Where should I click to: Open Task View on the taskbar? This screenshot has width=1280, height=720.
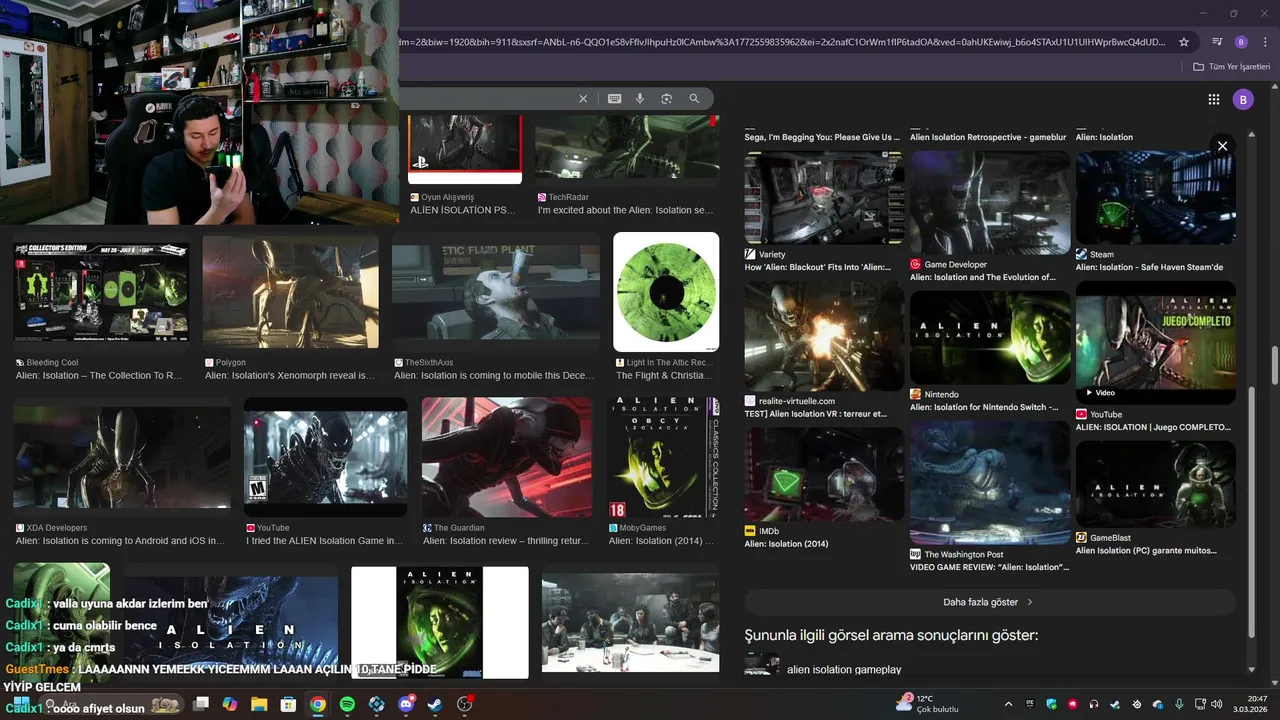201,704
